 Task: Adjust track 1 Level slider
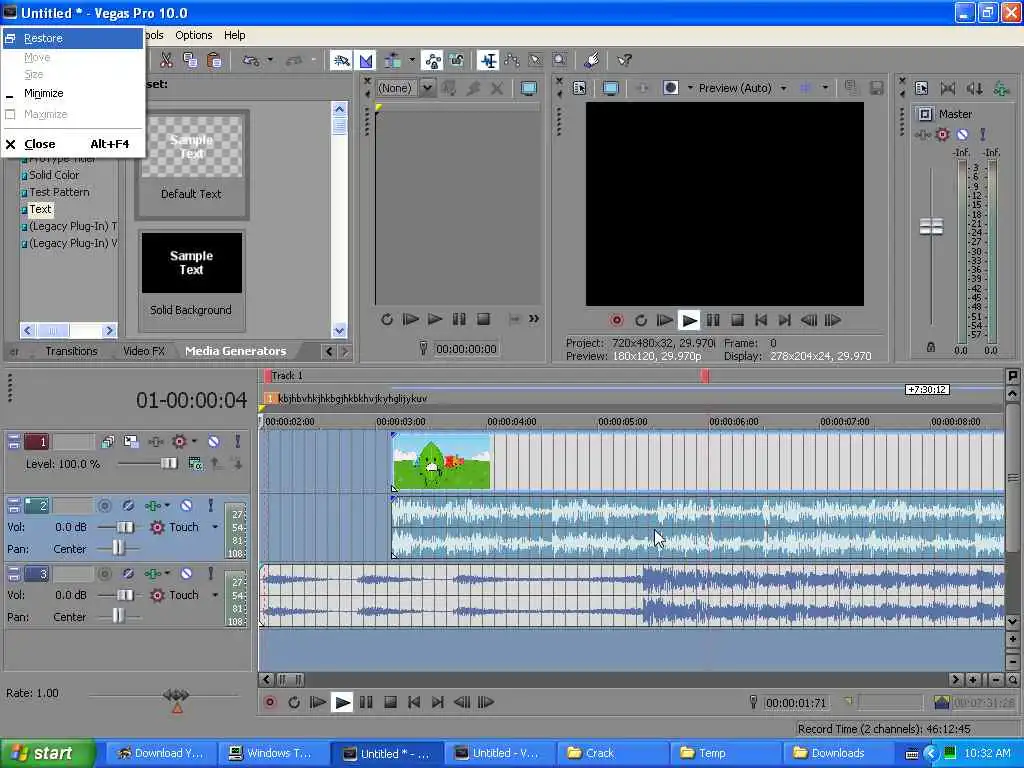[168, 464]
